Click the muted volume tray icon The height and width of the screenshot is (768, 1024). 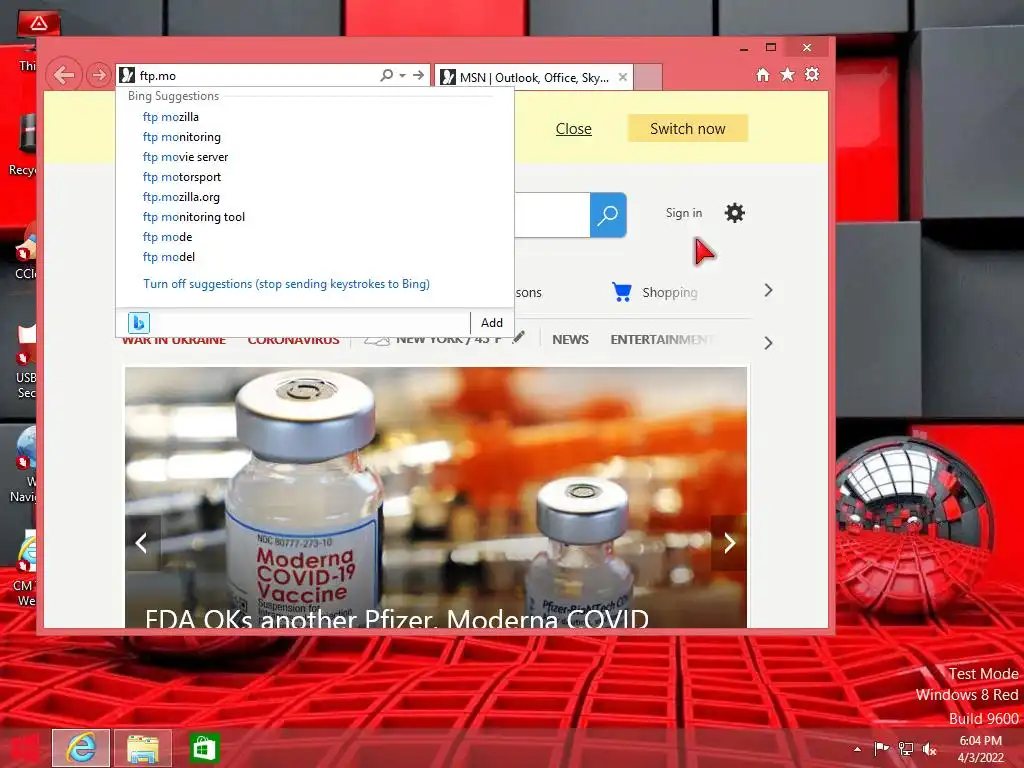point(930,748)
